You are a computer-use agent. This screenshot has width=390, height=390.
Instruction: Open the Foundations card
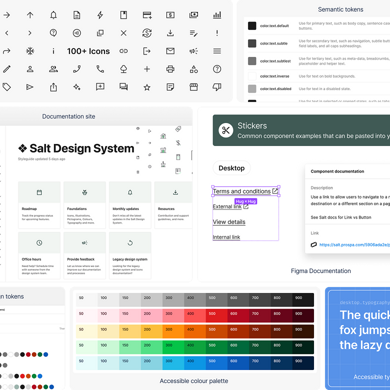pyautogui.click(x=85, y=205)
